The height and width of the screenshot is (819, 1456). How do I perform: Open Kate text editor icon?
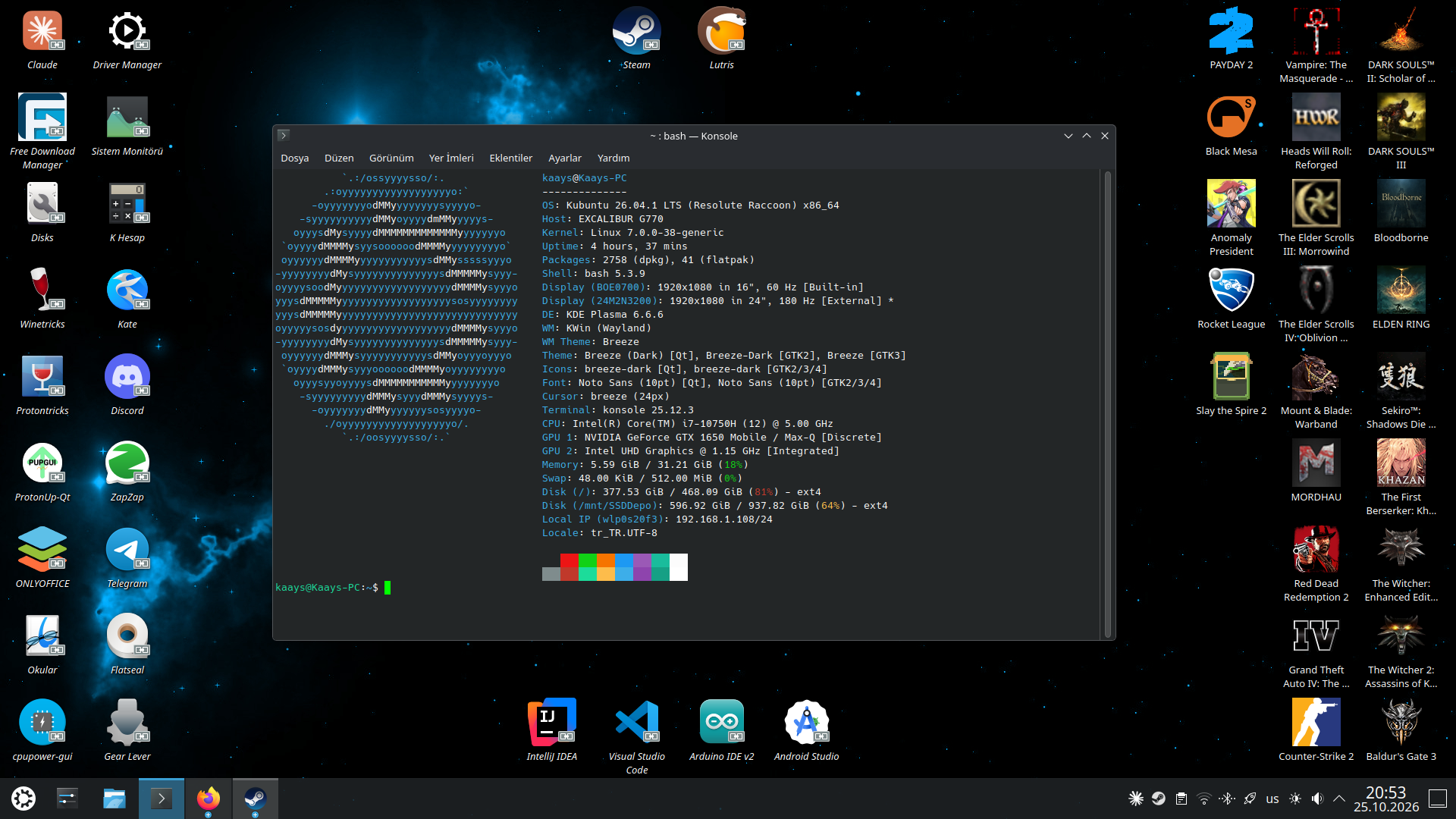pyautogui.click(x=127, y=290)
